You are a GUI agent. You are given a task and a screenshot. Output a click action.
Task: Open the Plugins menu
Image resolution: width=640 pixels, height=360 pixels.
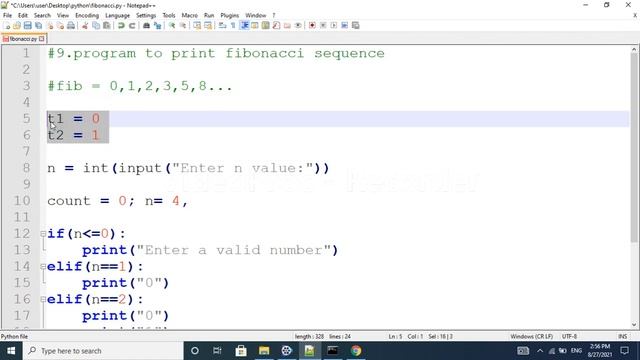click(230, 15)
